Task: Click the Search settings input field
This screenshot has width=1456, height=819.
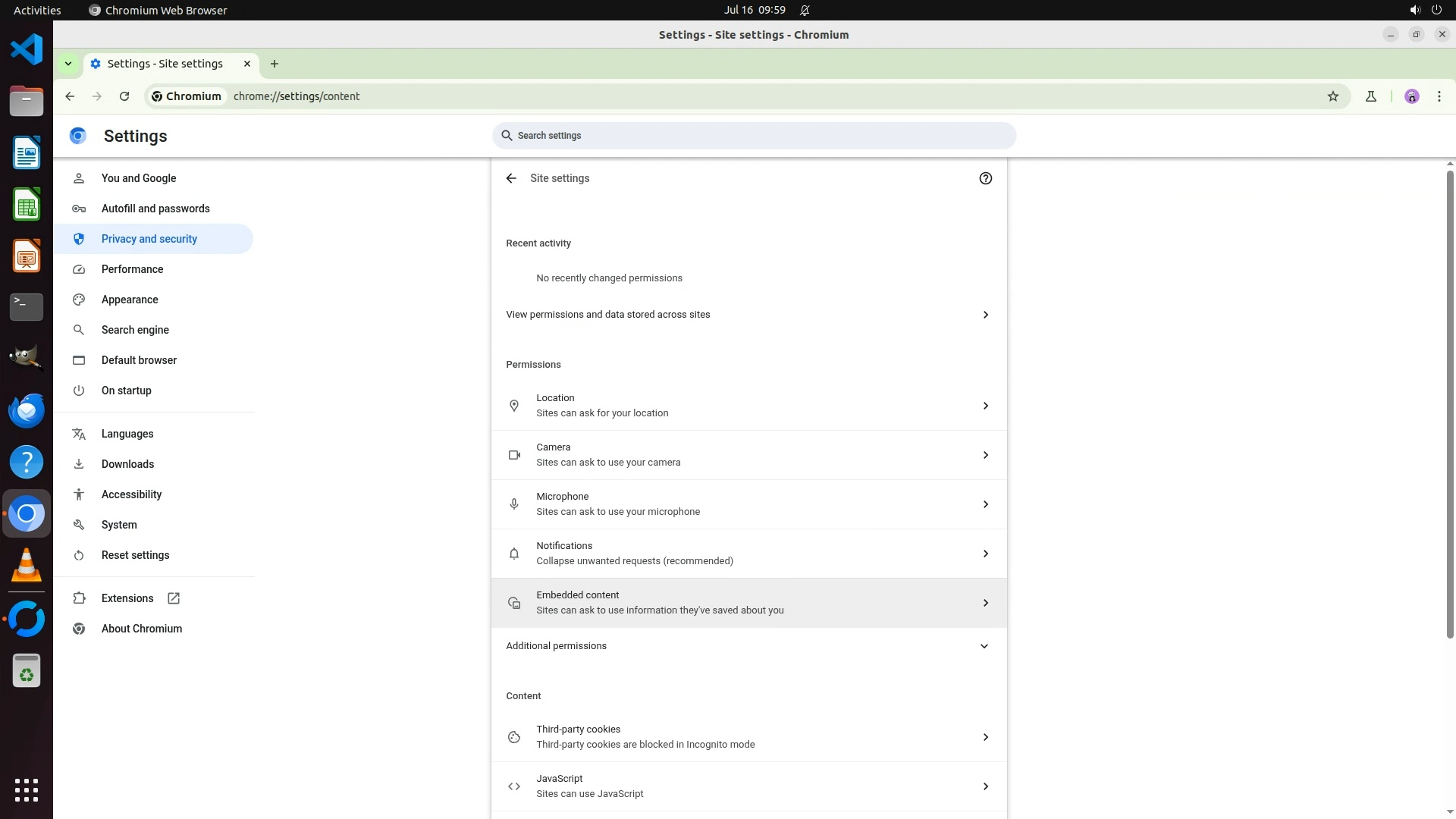Action: point(754,136)
